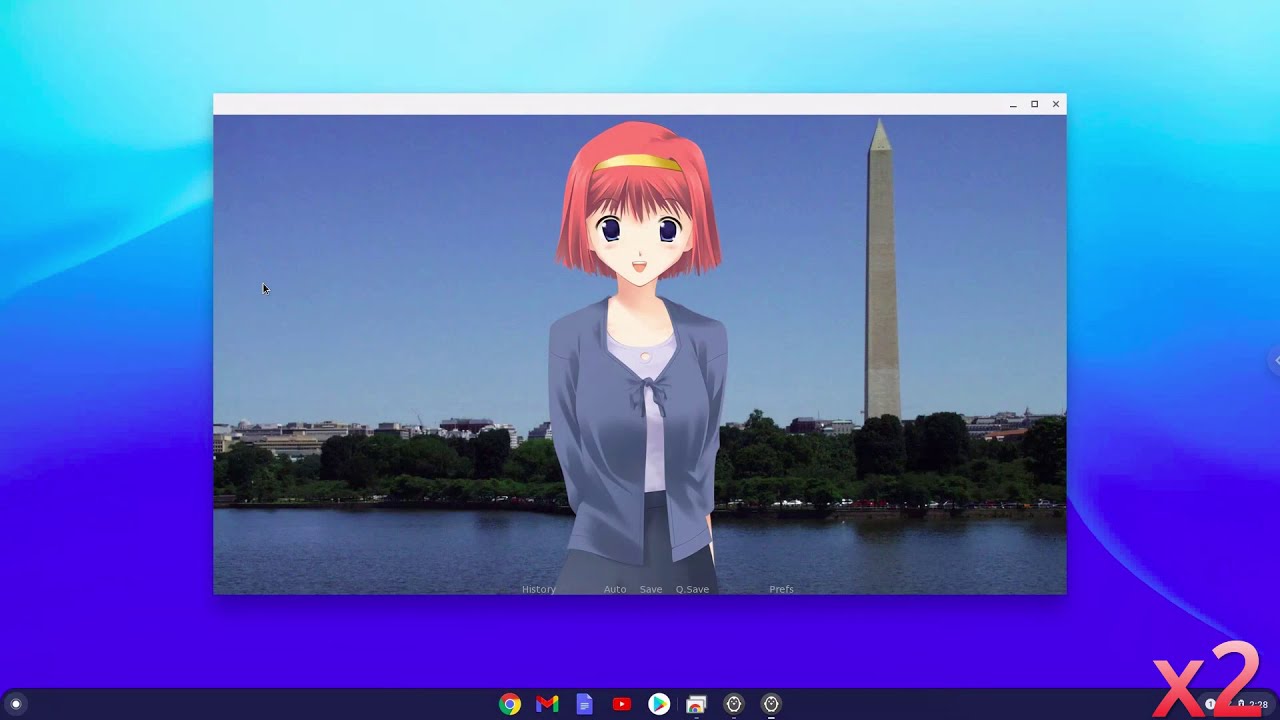Click Q.Save to quick save

coord(692,589)
